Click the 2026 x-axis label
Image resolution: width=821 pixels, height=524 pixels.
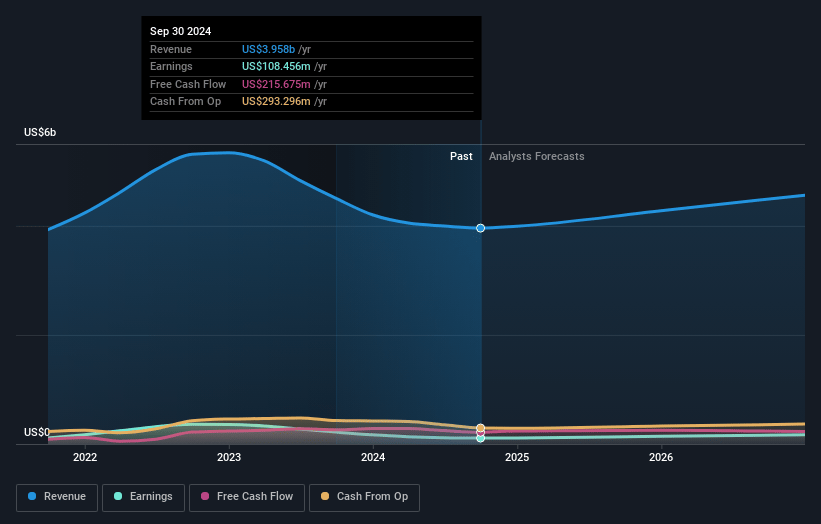661,458
